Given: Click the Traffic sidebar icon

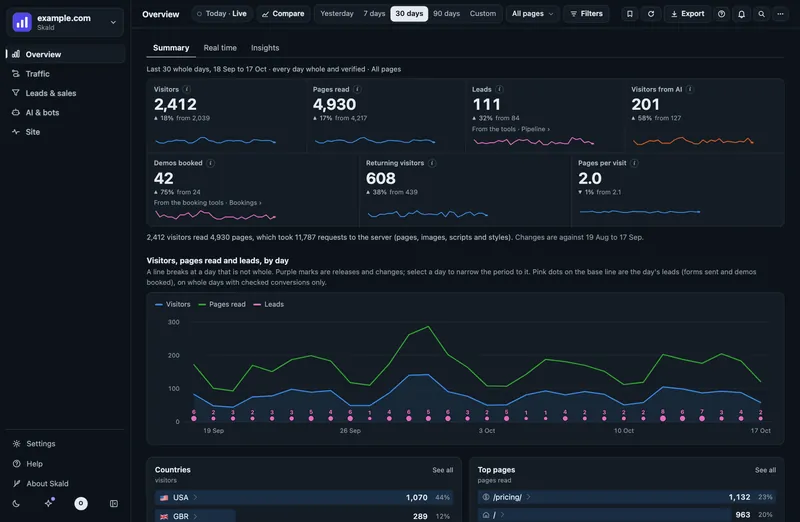Looking at the screenshot, I should [16, 73].
